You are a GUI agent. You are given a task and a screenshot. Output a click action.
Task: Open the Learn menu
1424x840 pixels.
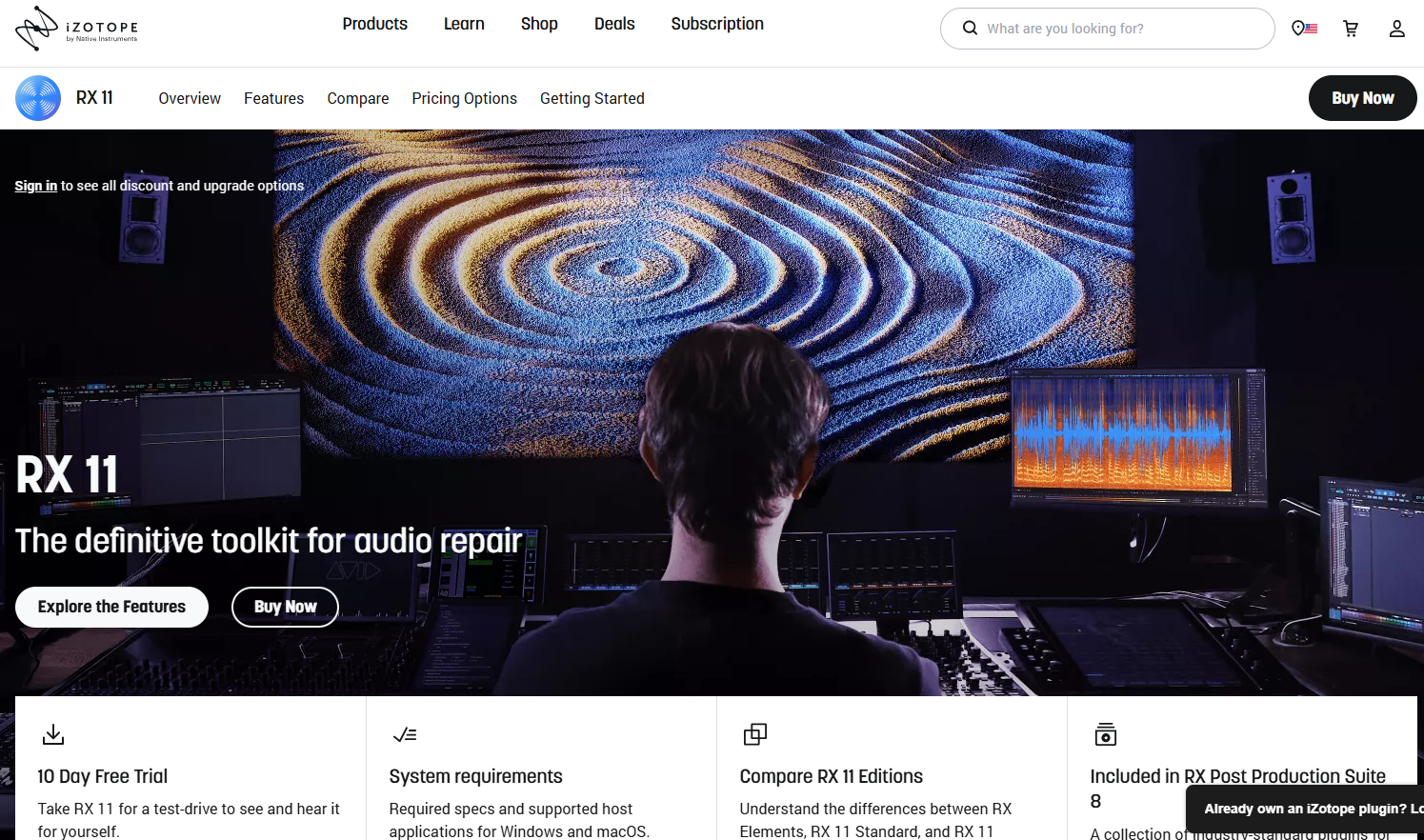pyautogui.click(x=464, y=24)
